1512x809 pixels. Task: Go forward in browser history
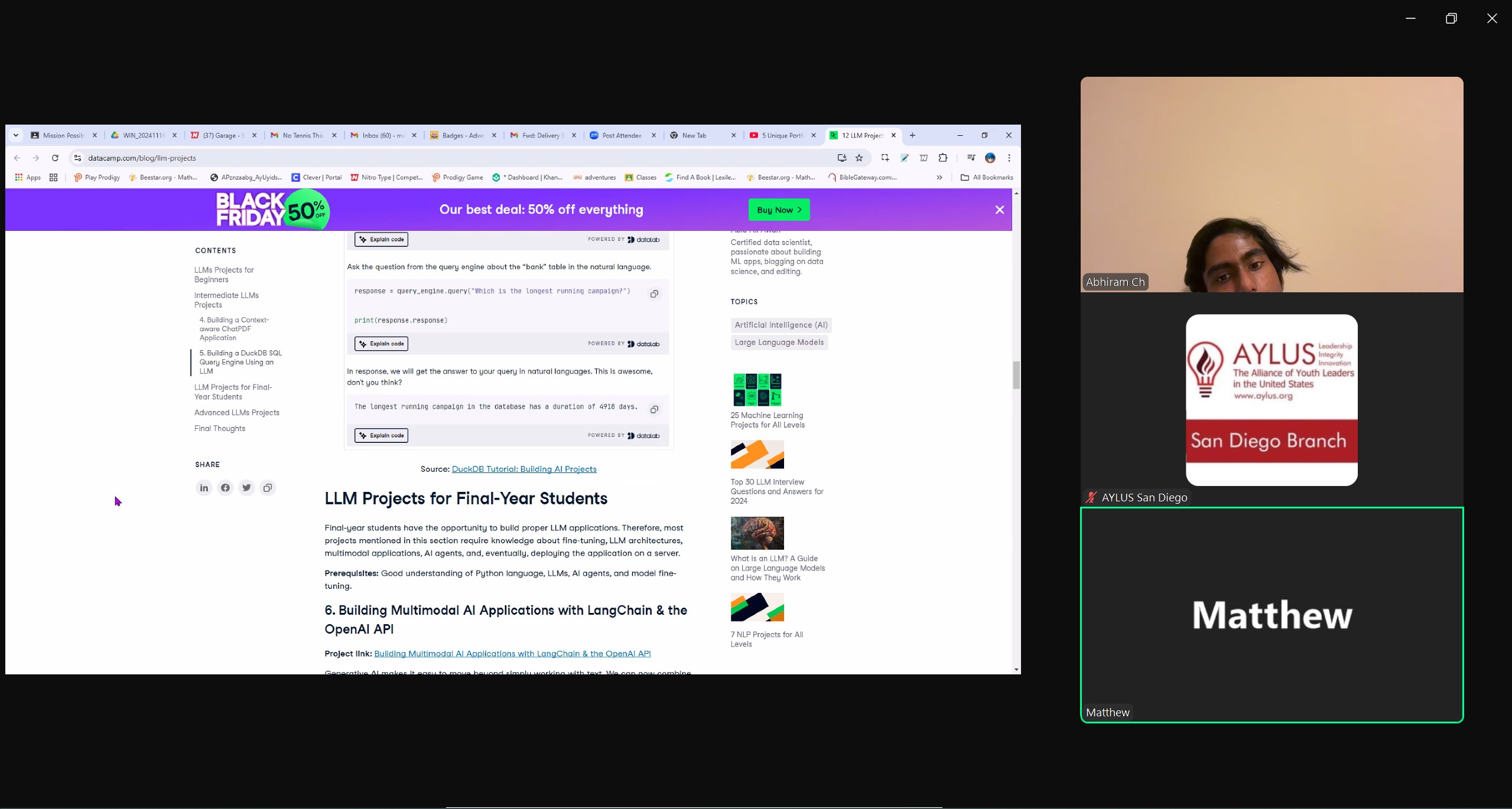tap(36, 158)
